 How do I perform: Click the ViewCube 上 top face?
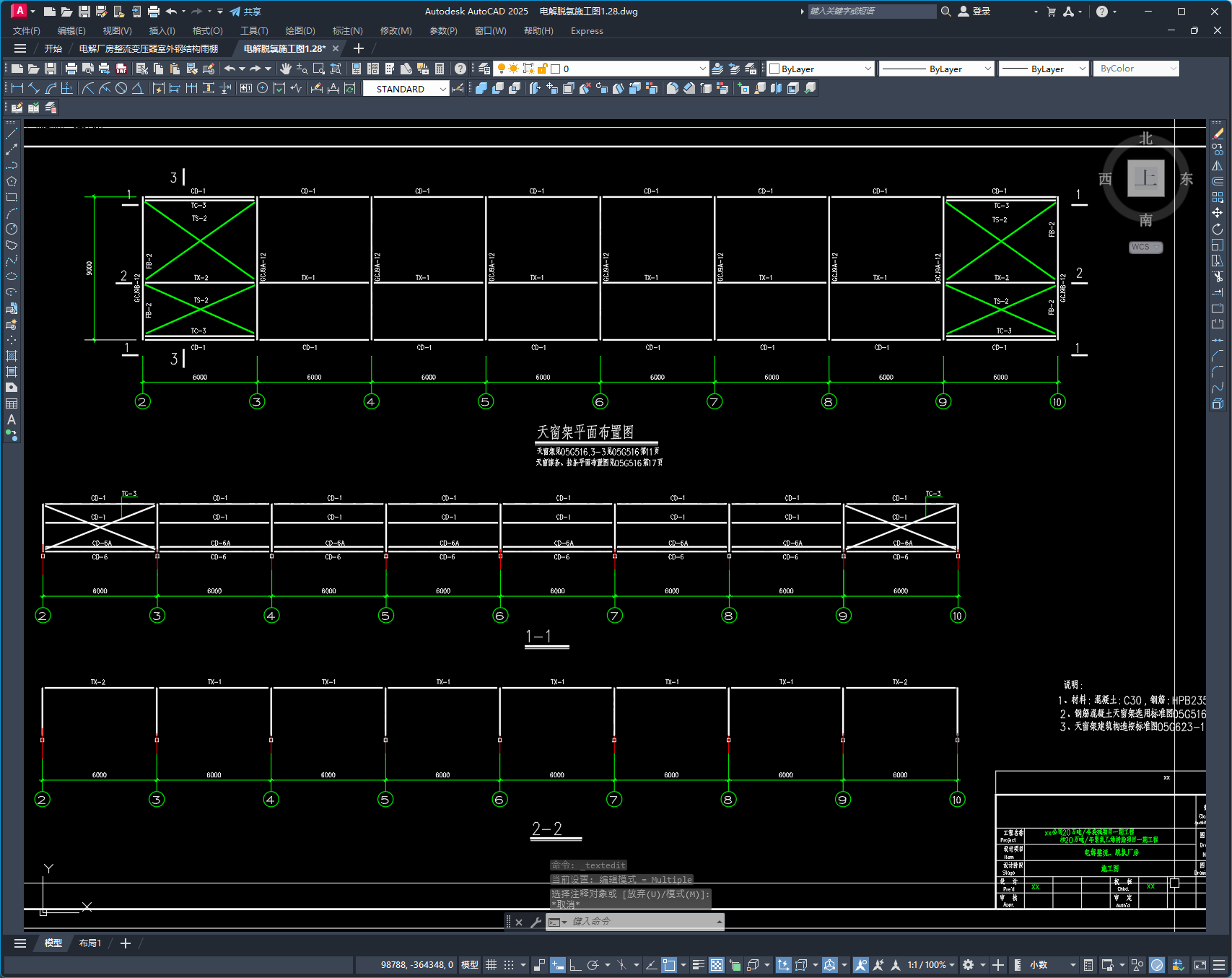(x=1146, y=178)
